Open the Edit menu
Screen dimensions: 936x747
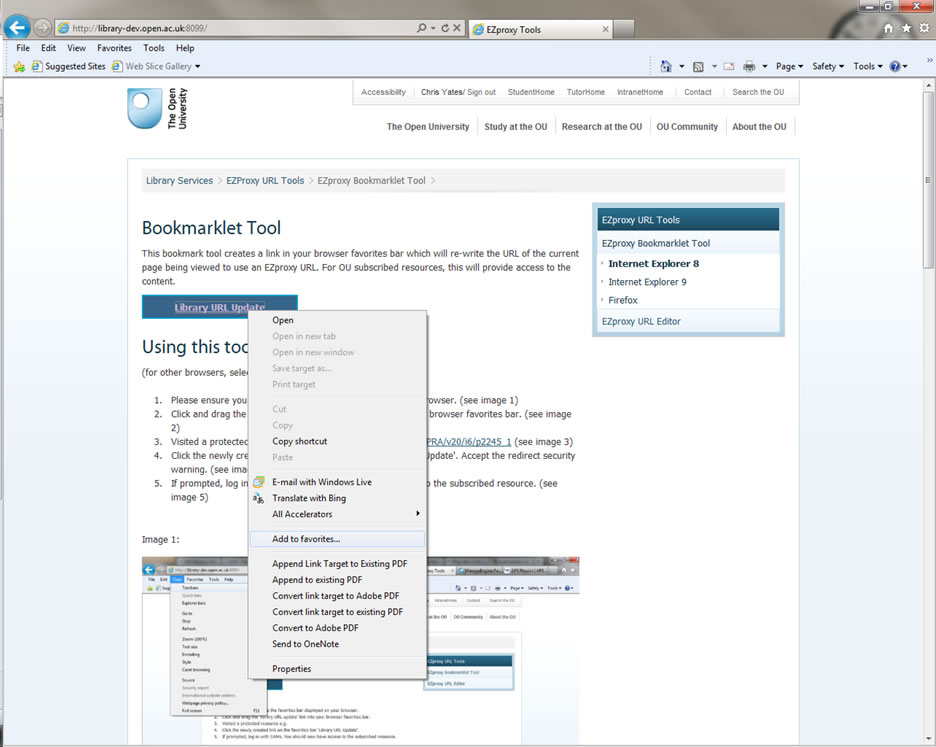[48, 48]
